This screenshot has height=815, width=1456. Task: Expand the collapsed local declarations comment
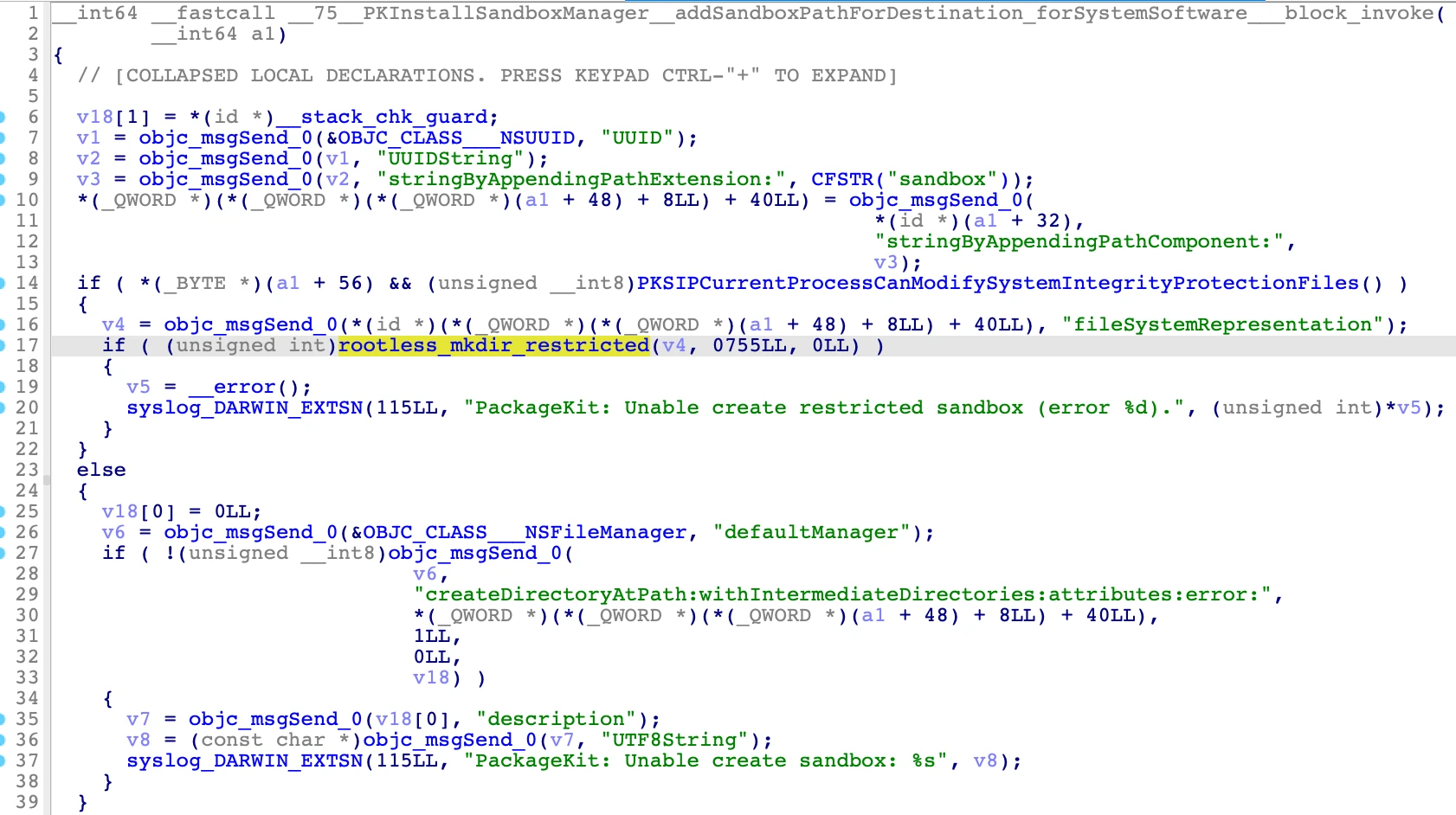[487, 75]
